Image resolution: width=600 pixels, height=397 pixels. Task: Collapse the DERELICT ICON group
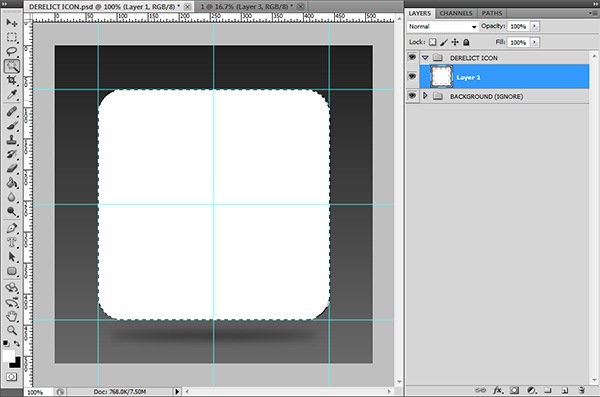click(425, 58)
